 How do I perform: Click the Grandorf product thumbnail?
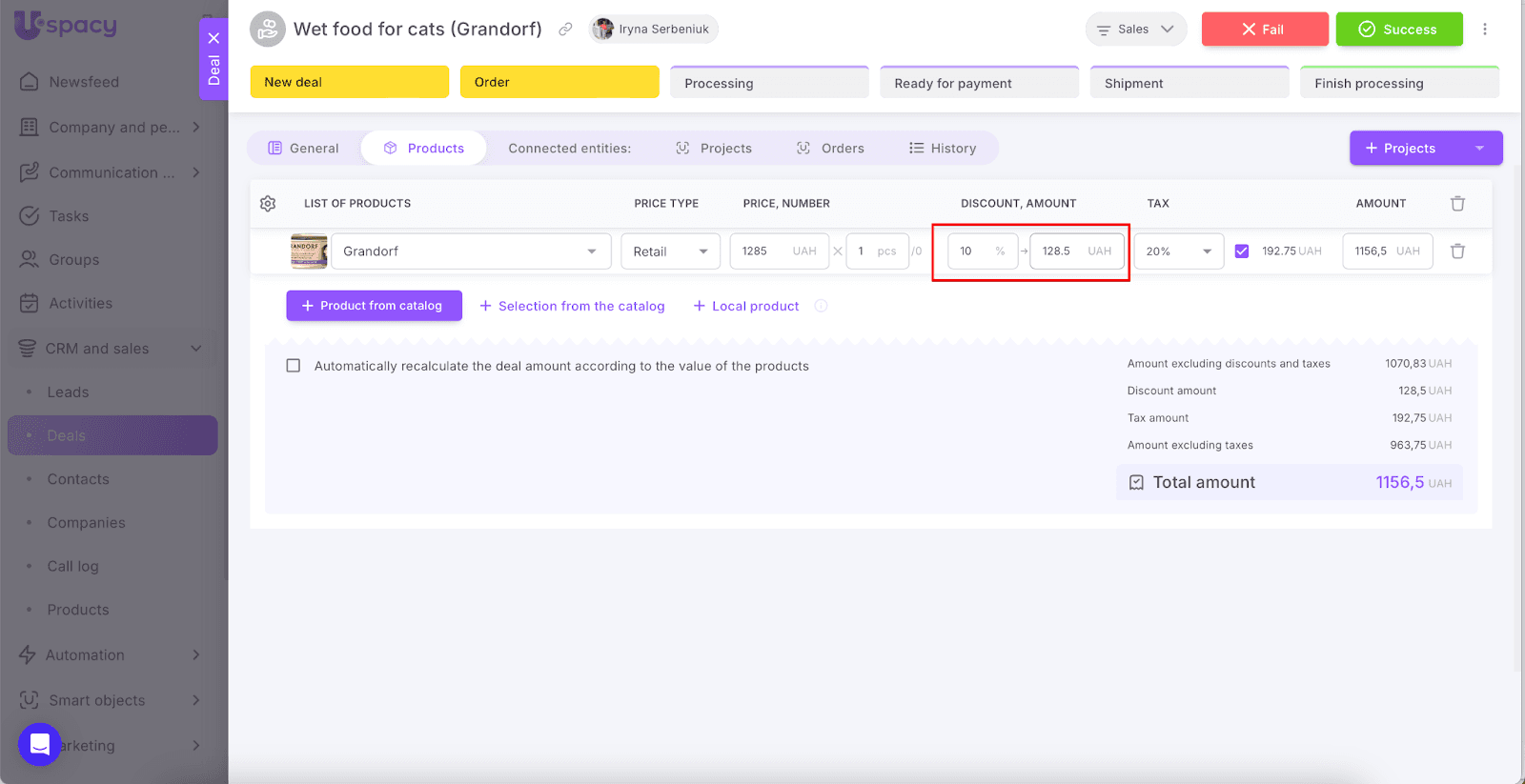click(x=309, y=251)
